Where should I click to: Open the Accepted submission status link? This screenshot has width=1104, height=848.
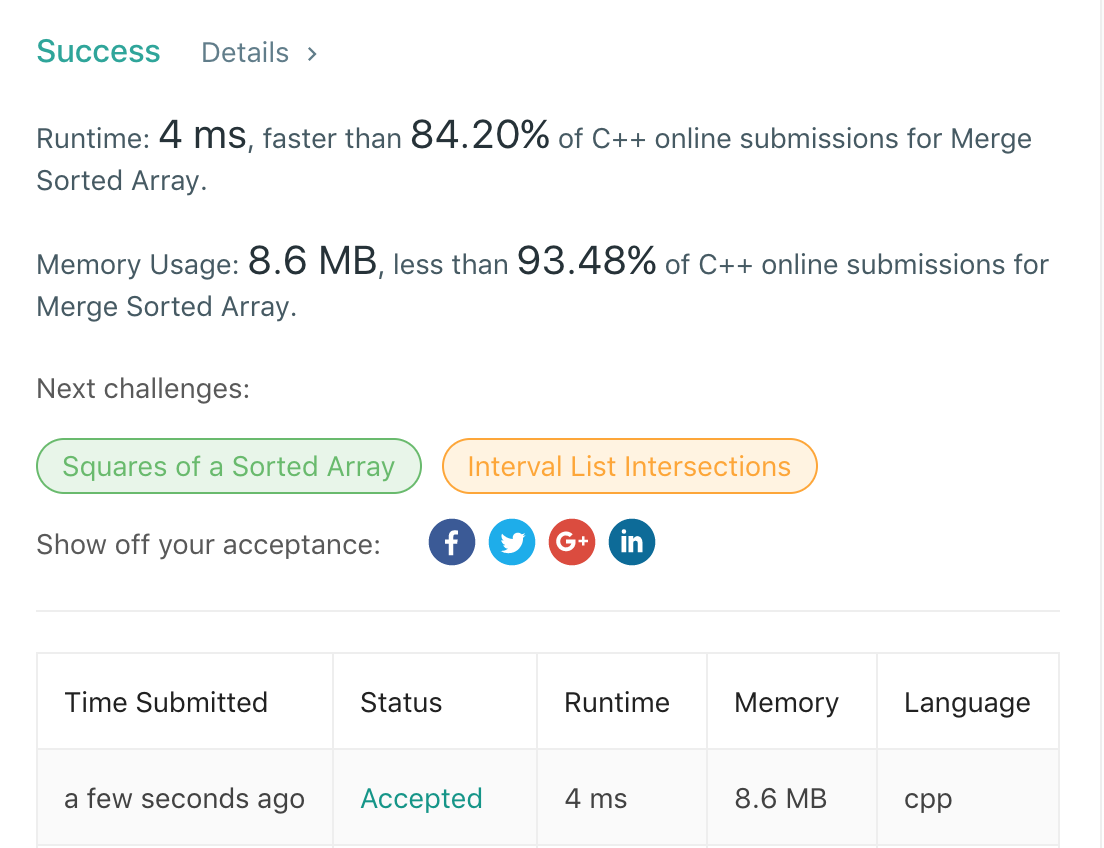(x=421, y=799)
